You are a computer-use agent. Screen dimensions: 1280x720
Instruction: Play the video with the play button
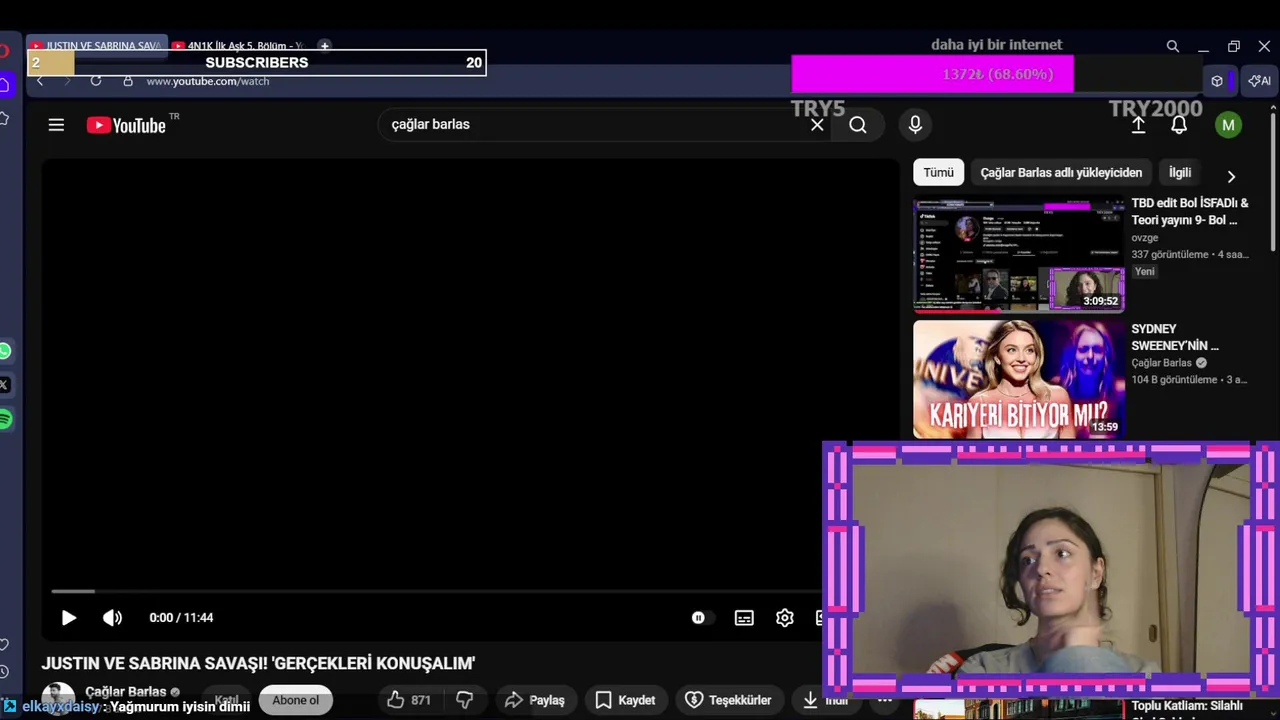click(69, 618)
